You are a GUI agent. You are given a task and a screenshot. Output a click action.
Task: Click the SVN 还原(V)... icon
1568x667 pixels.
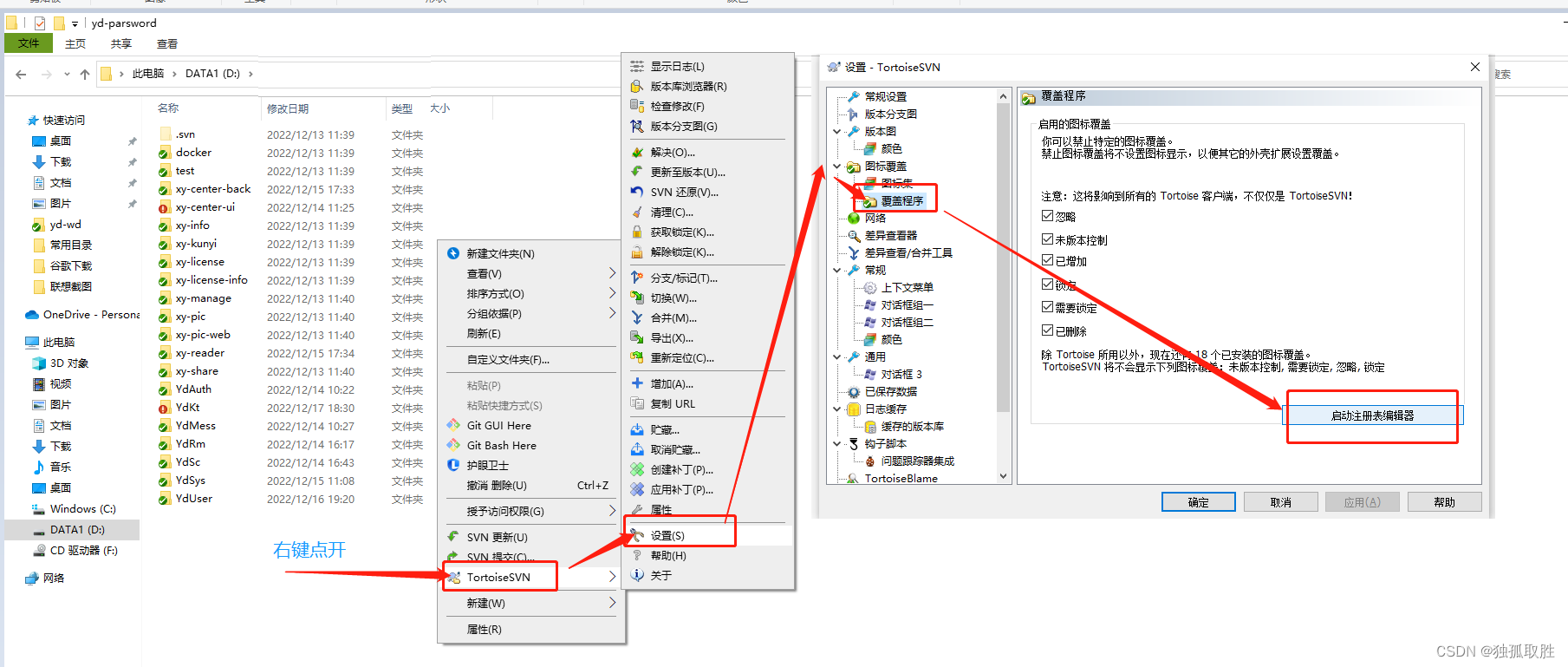pos(637,192)
